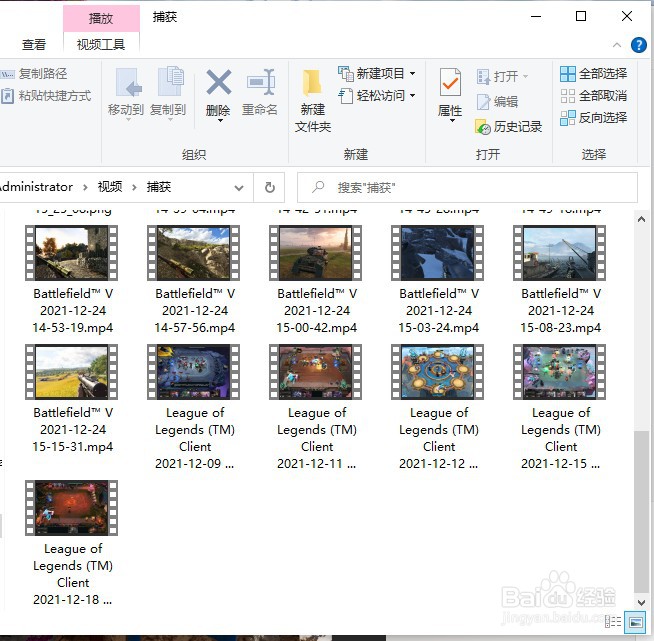The width and height of the screenshot is (654, 641).
Task: Open the Properties dropdown arrow
Action: coord(452,121)
